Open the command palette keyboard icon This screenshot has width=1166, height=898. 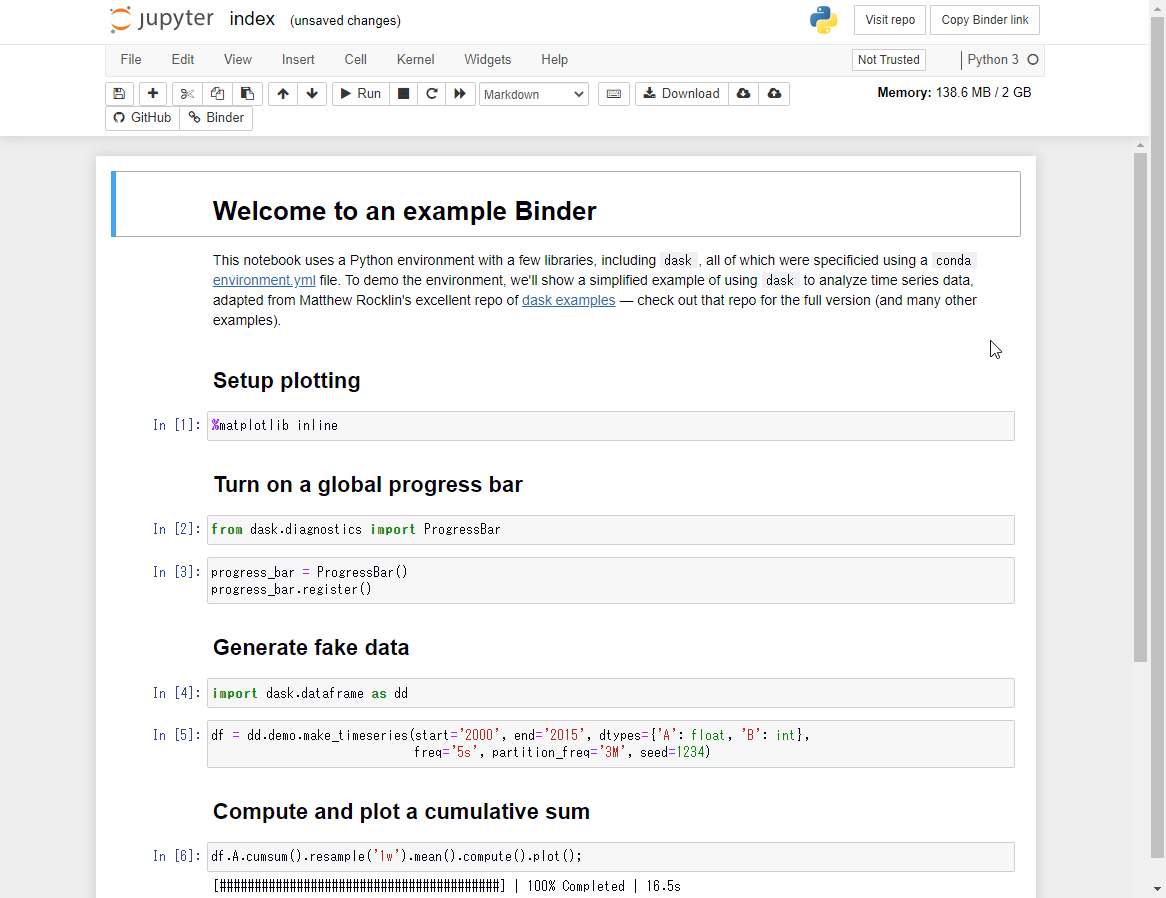click(613, 93)
